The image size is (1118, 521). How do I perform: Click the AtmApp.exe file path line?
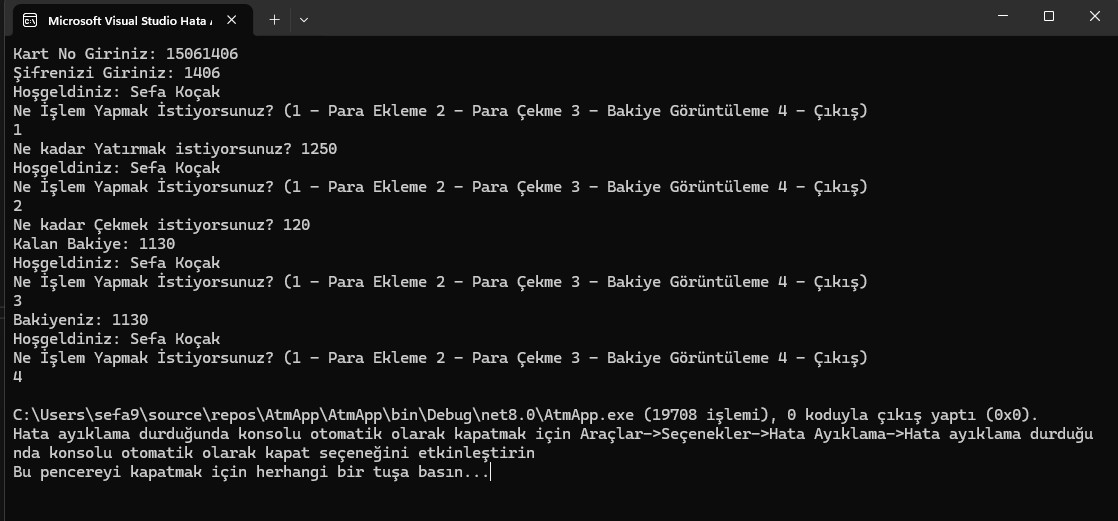coord(526,415)
